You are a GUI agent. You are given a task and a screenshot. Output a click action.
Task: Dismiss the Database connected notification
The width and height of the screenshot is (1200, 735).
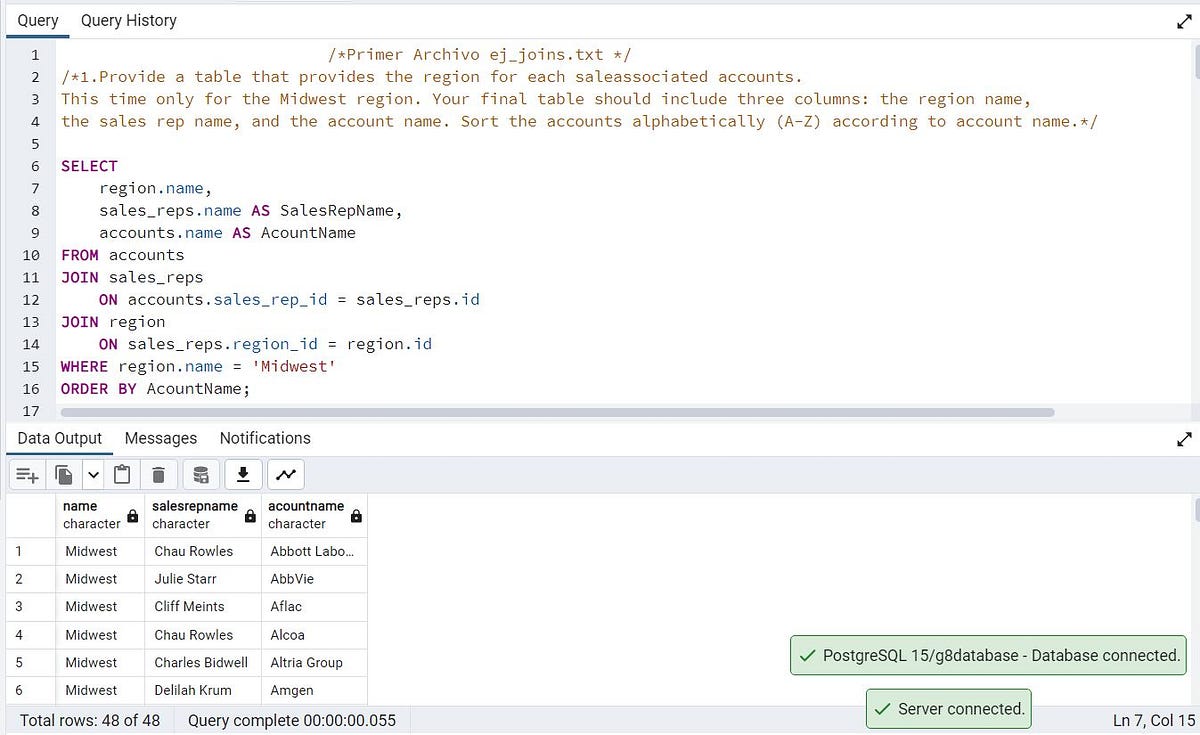[988, 656]
